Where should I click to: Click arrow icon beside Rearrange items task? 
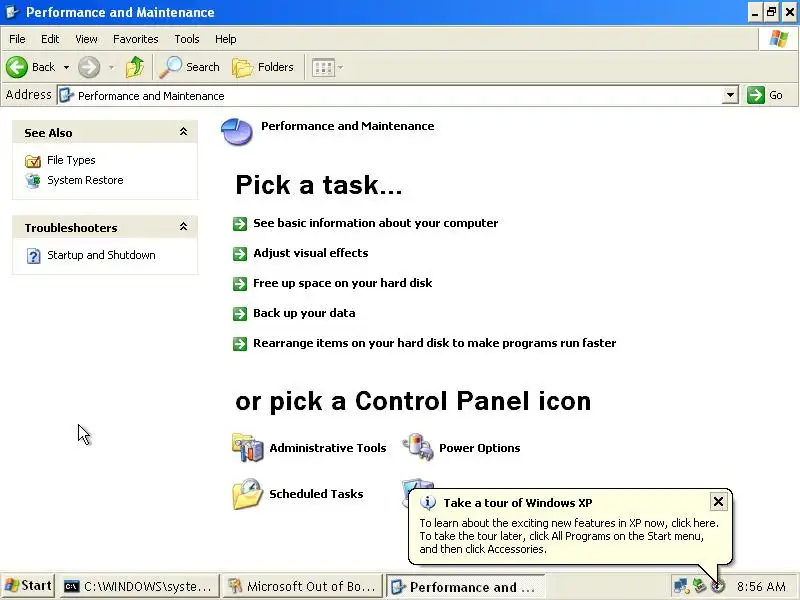(240, 344)
